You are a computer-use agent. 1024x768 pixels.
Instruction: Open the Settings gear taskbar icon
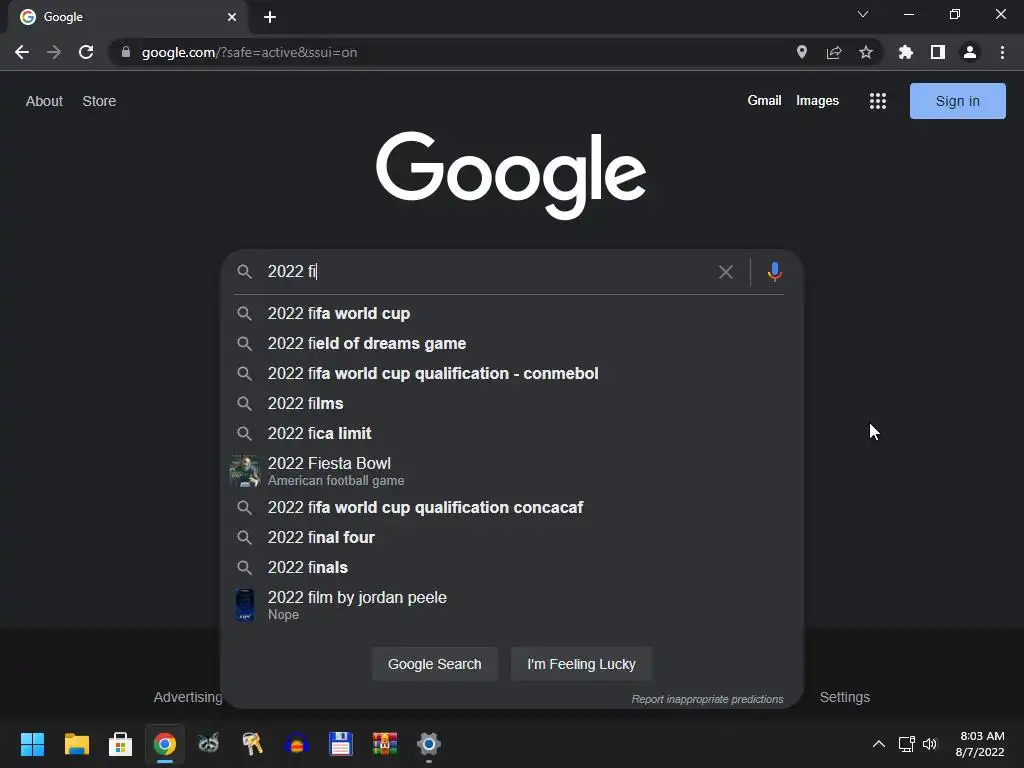tap(428, 744)
